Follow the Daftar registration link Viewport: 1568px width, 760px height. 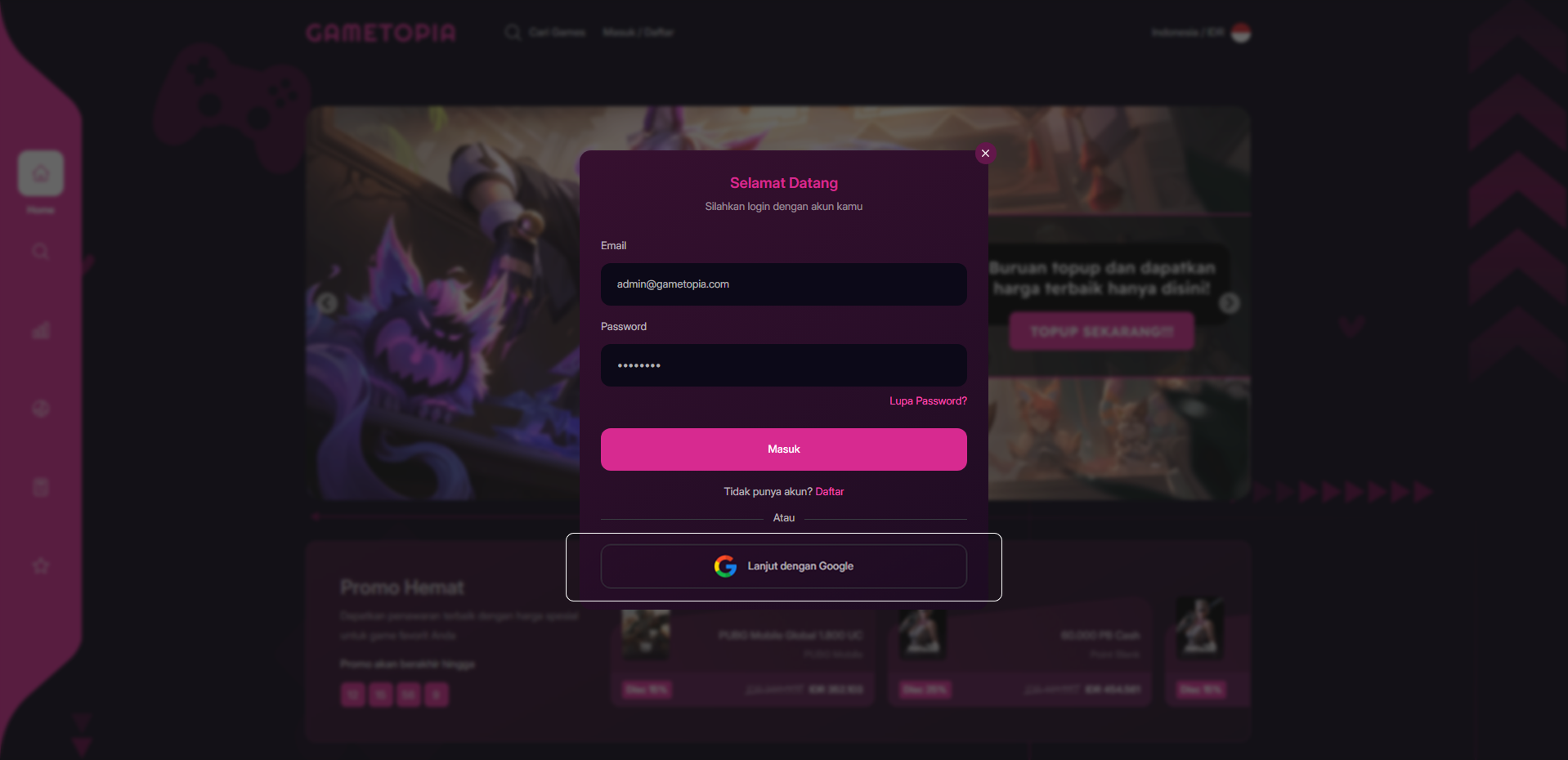click(x=830, y=492)
